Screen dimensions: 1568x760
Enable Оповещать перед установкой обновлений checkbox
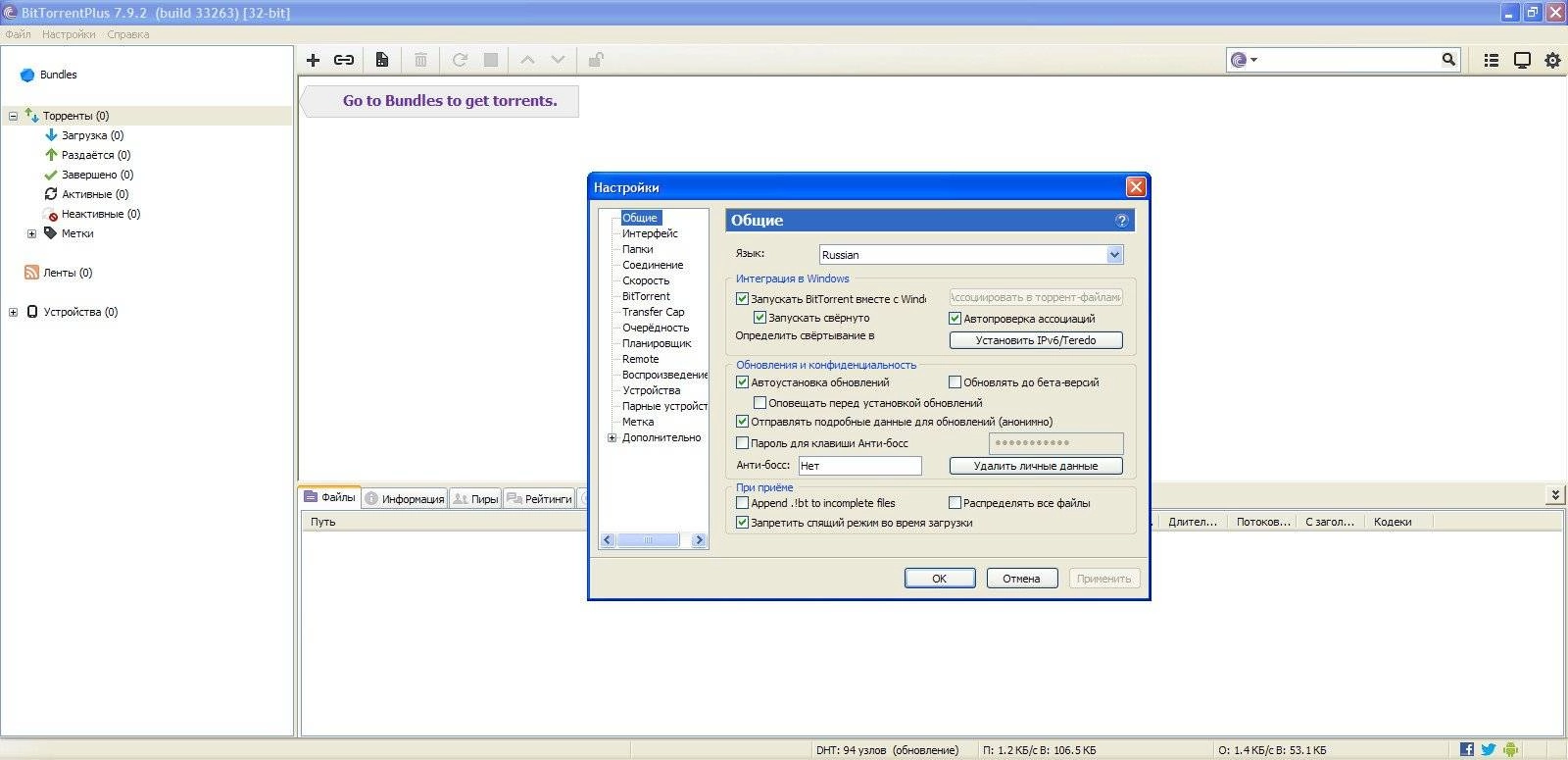pyautogui.click(x=759, y=403)
